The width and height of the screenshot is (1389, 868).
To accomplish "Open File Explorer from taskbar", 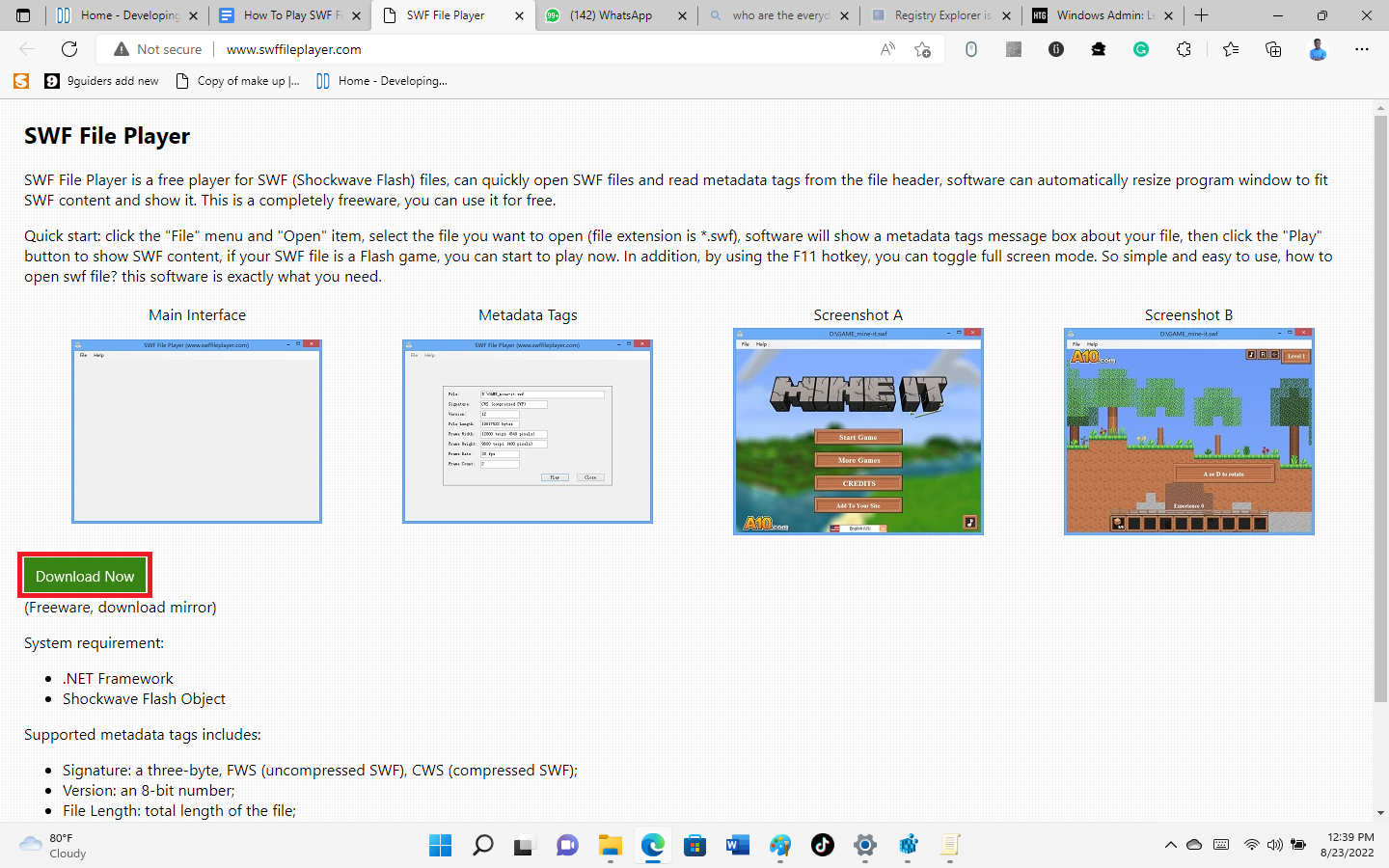I will coord(610,846).
